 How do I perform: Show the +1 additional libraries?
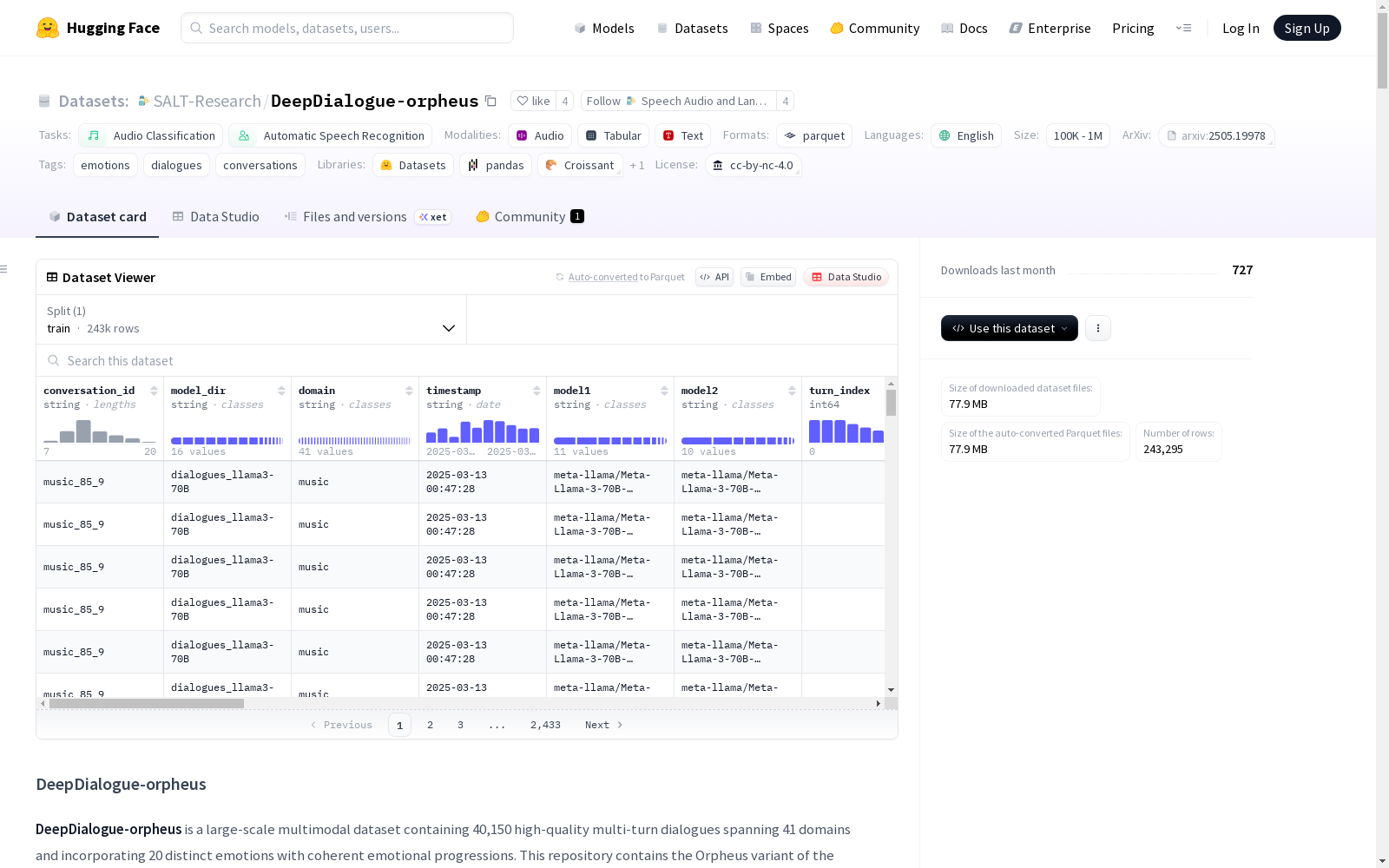(x=637, y=165)
